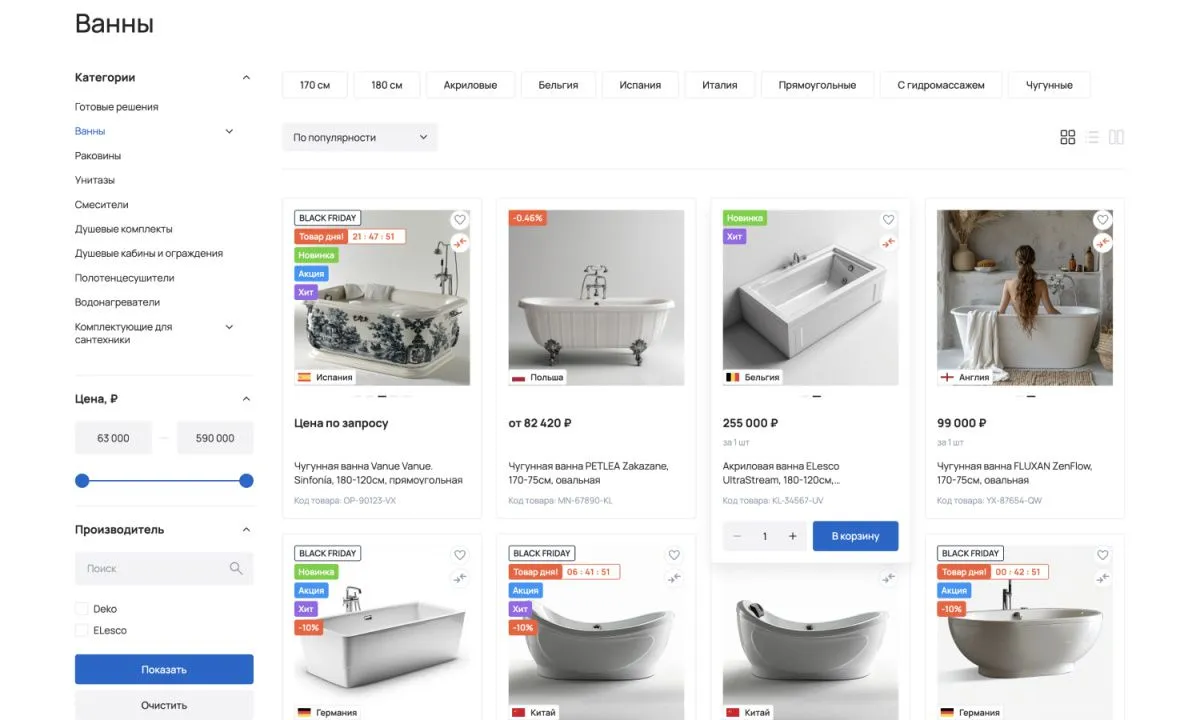The image size is (1200, 720).
Task: Click search icon in manufacturer field
Action: [236, 568]
